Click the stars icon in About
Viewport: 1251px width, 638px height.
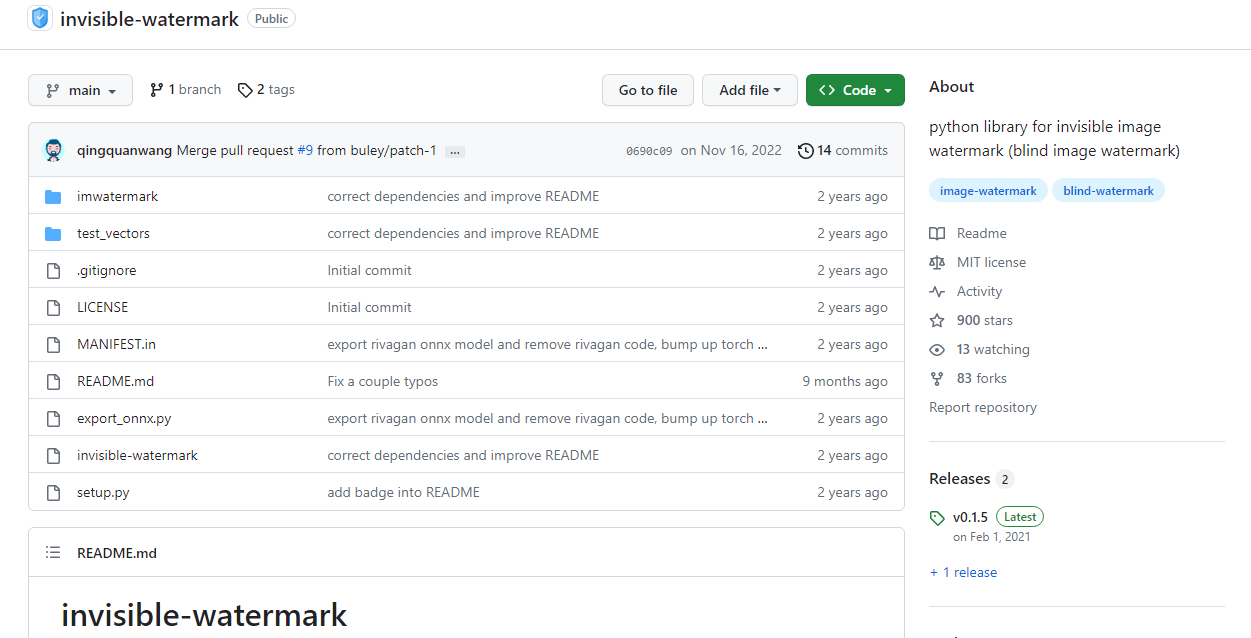pos(937,321)
